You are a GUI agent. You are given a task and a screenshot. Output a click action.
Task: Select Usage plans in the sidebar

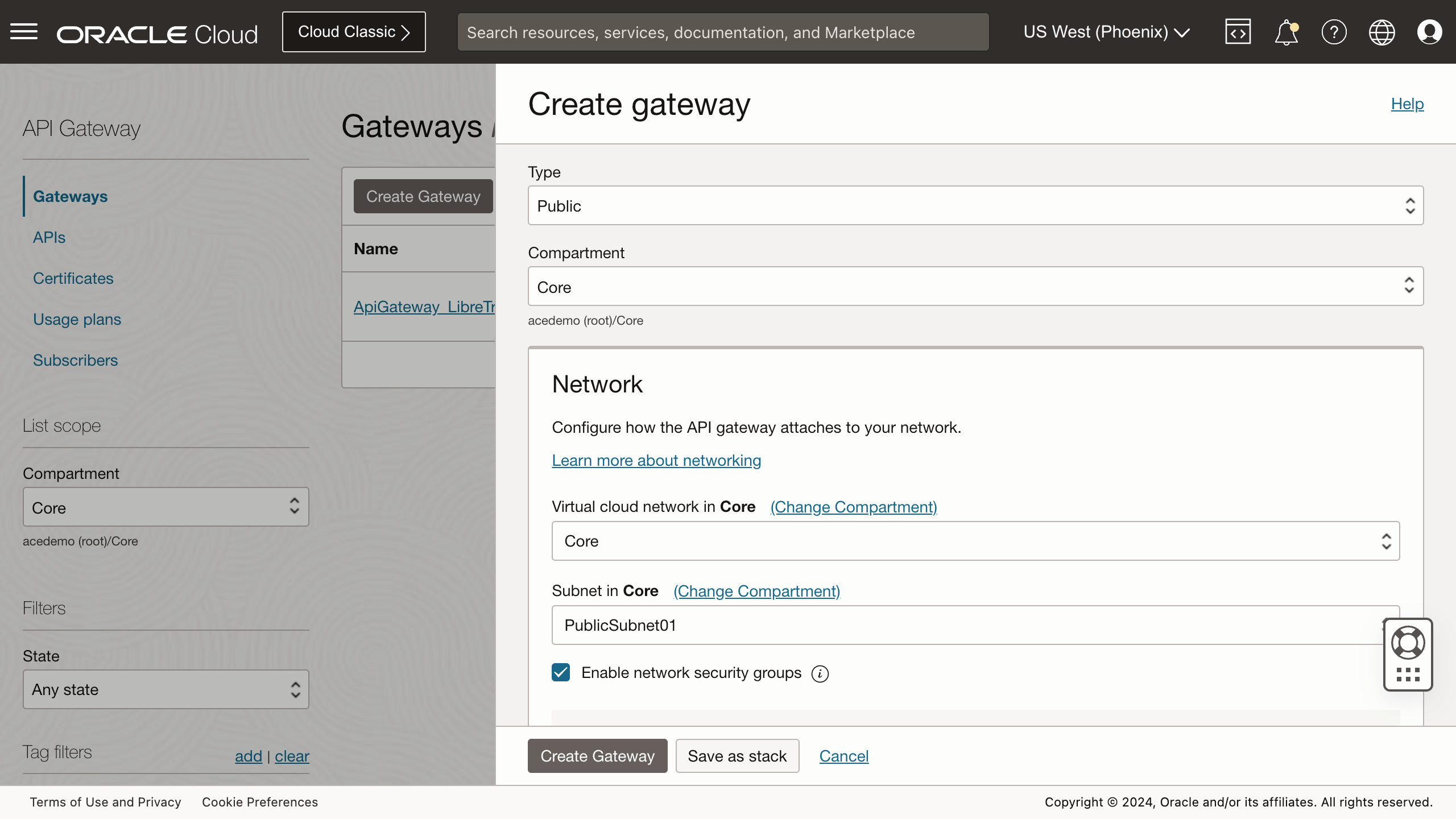tap(77, 319)
